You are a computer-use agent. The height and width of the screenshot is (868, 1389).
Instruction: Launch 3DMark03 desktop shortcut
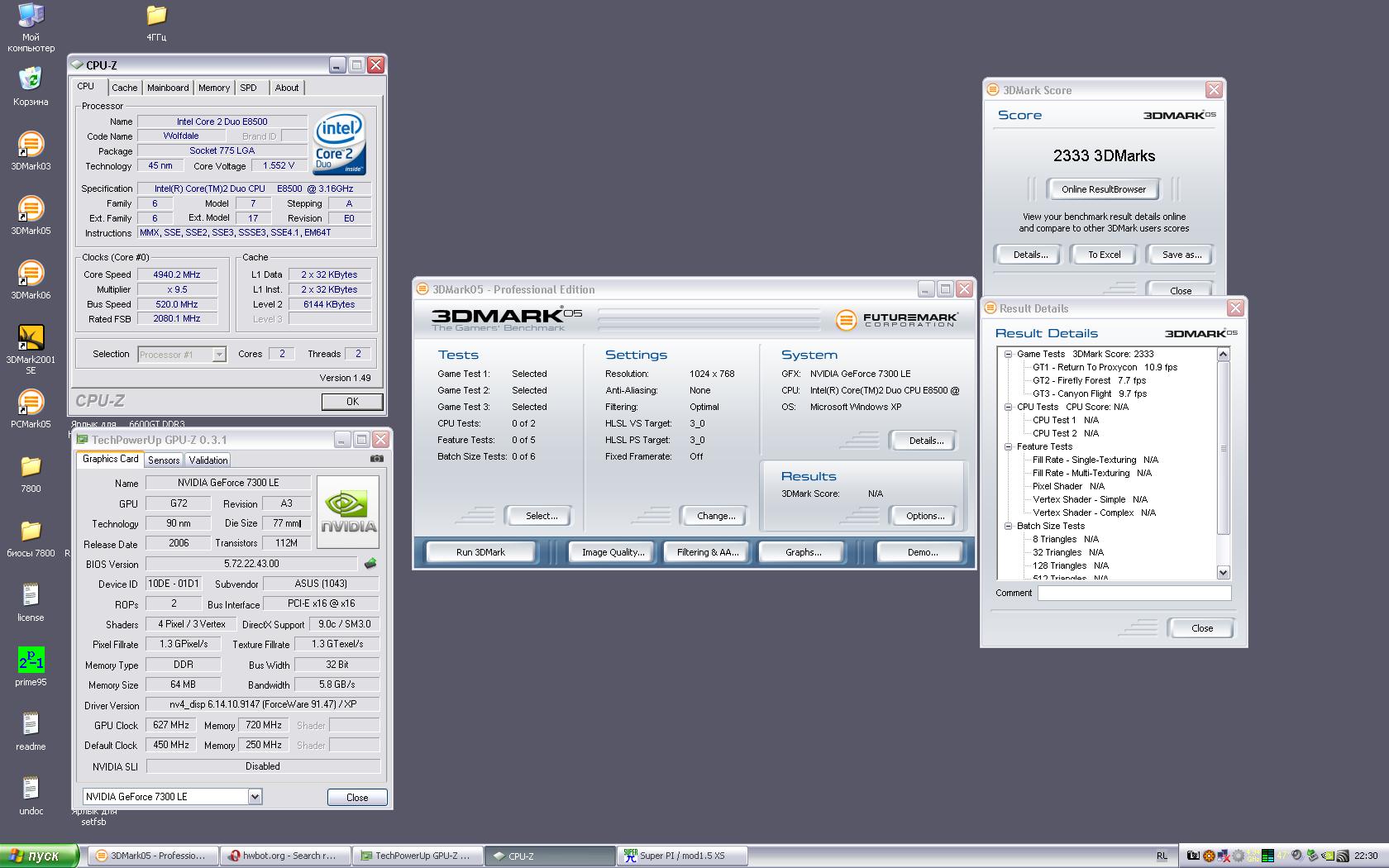(31, 150)
